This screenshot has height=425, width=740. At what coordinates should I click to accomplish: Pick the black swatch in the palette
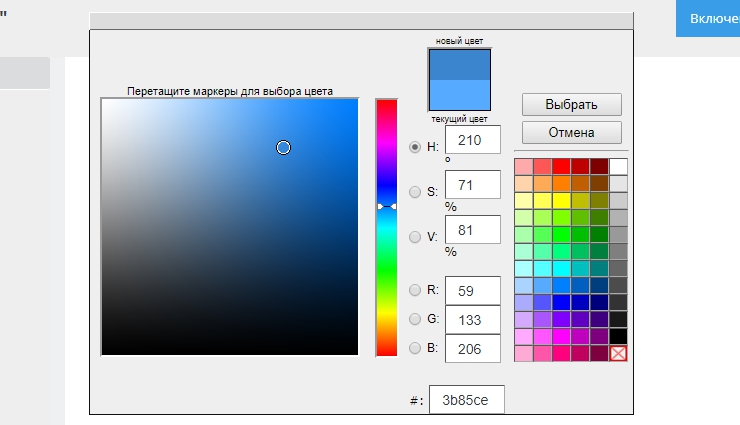[619, 336]
